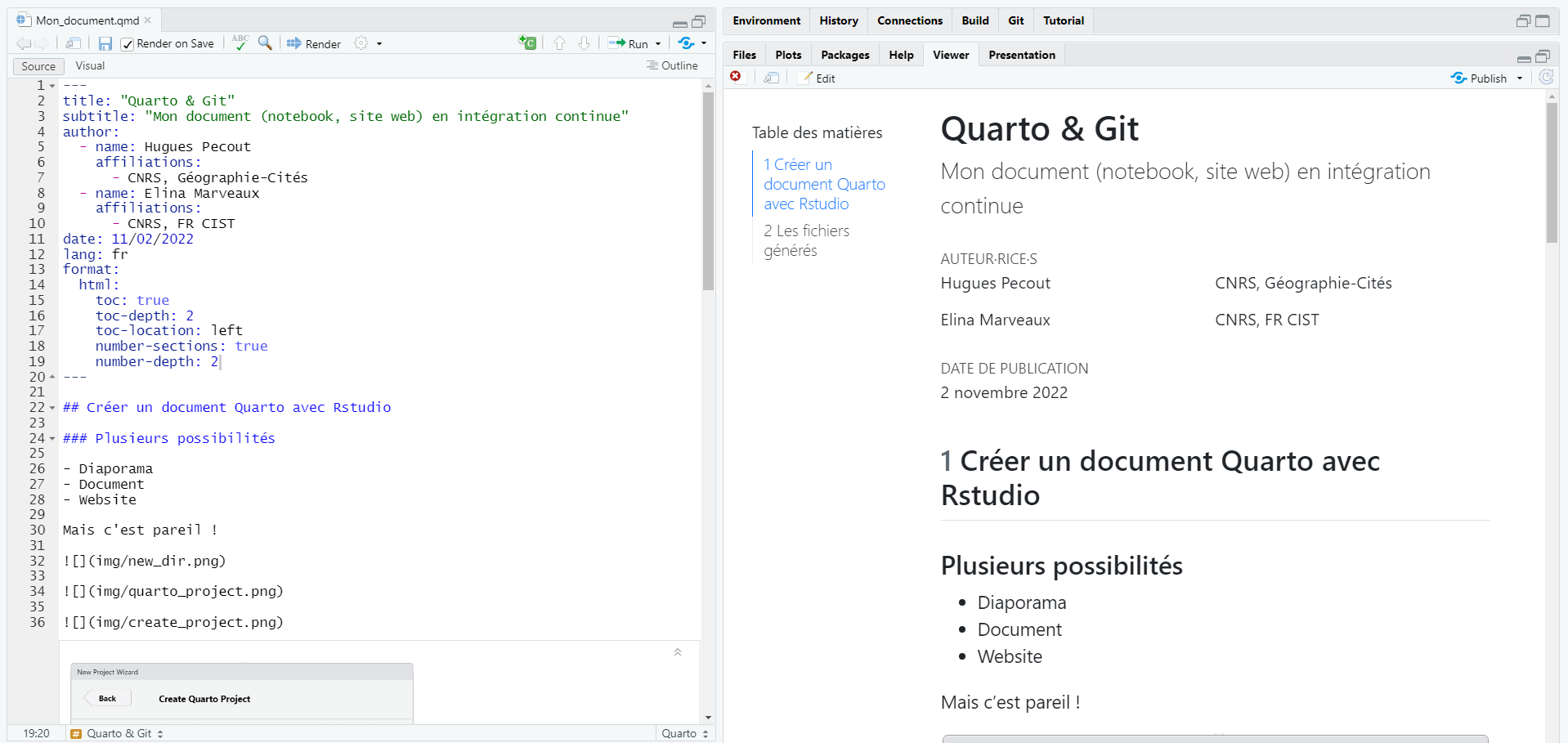1568x743 pixels.
Task: Insert a new code chunk
Action: (527, 43)
